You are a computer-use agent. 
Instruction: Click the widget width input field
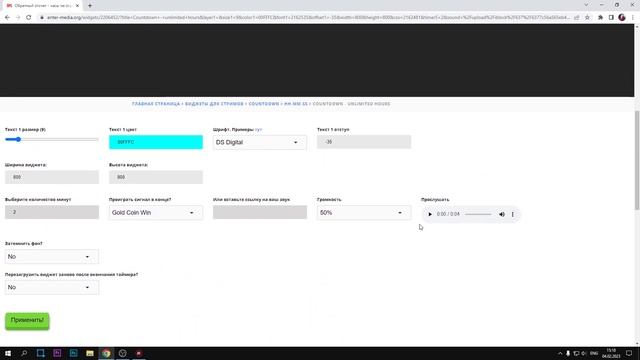tap(52, 177)
